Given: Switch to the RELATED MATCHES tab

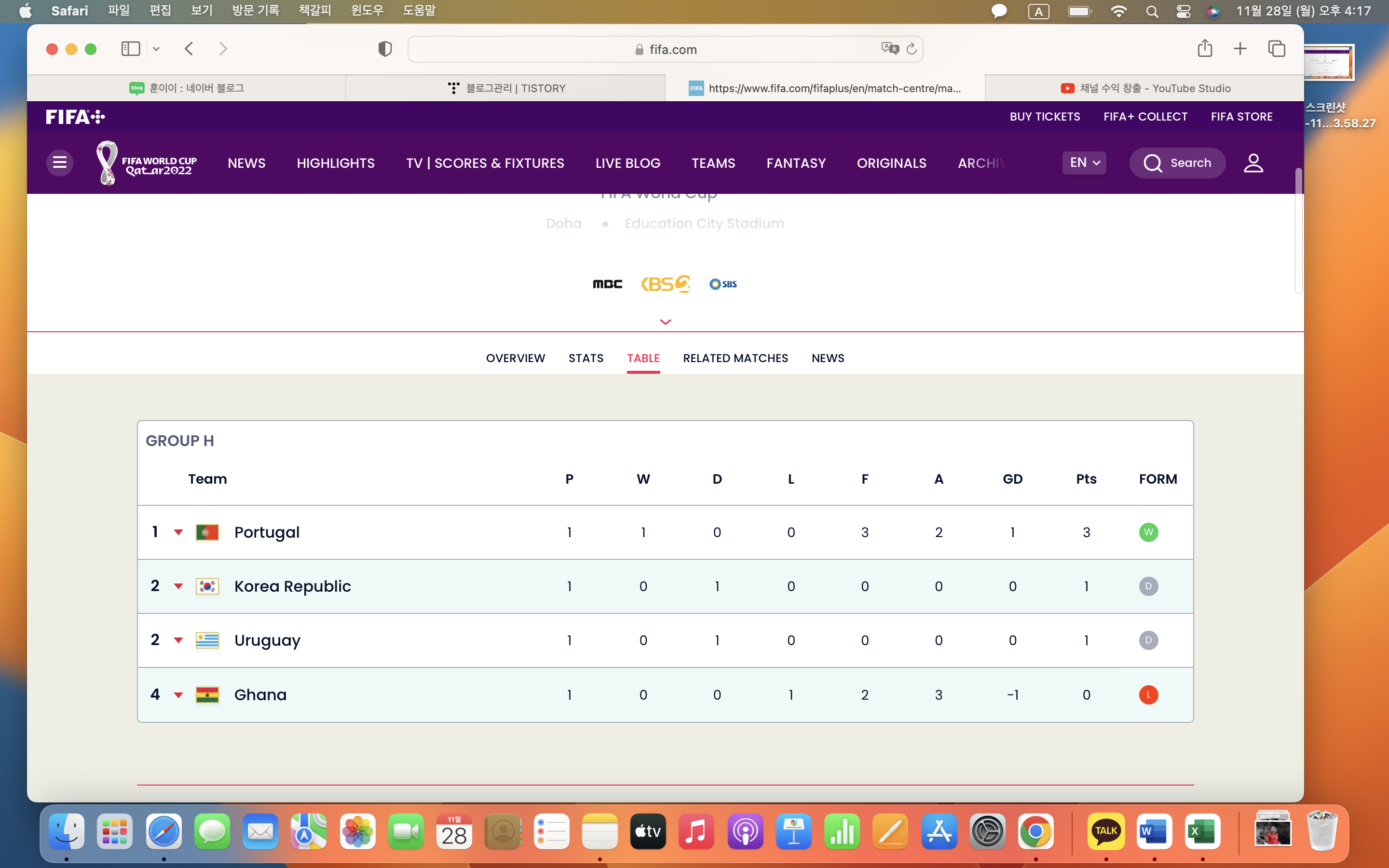Looking at the screenshot, I should coord(735,358).
